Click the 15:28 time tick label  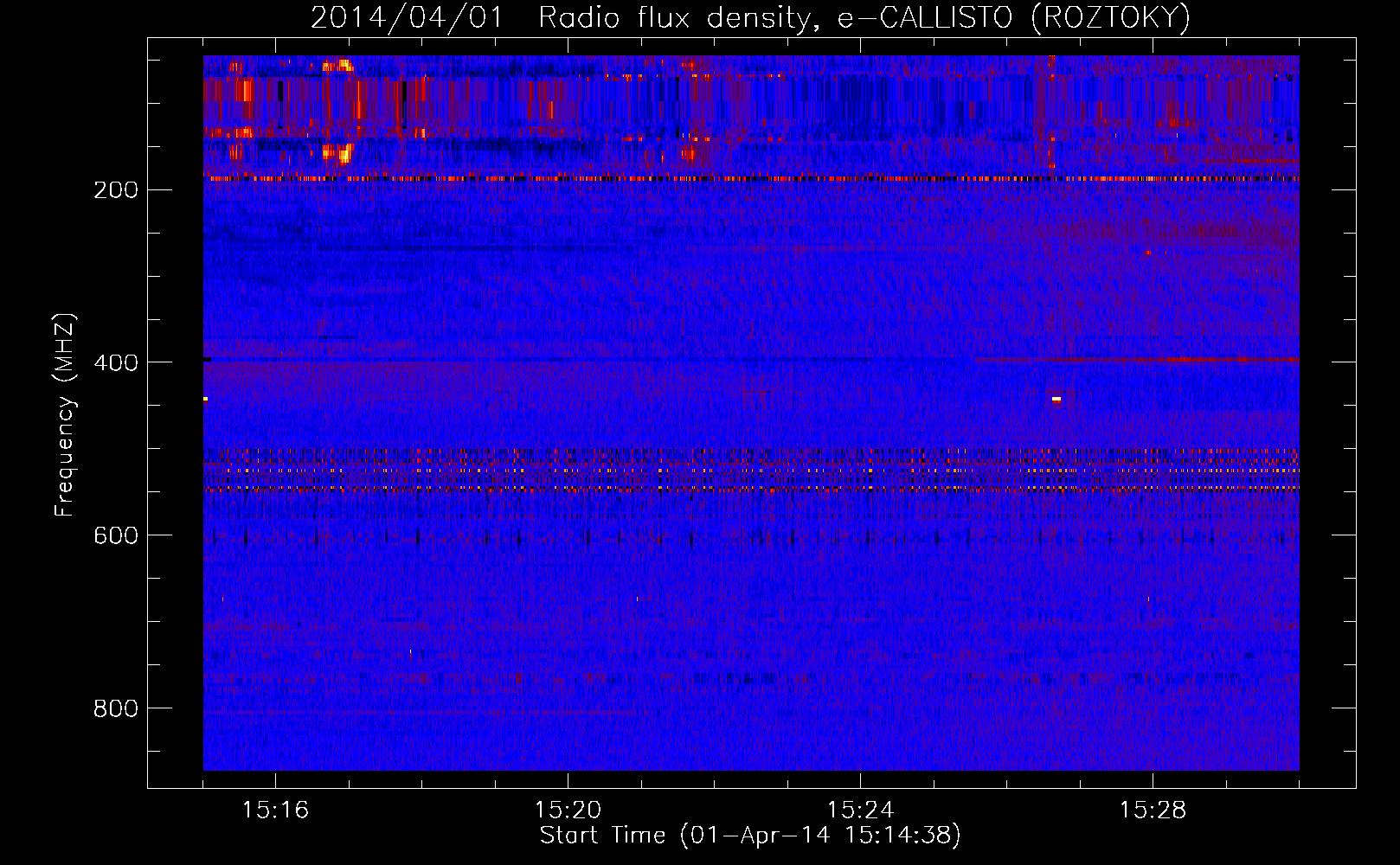tap(1153, 811)
